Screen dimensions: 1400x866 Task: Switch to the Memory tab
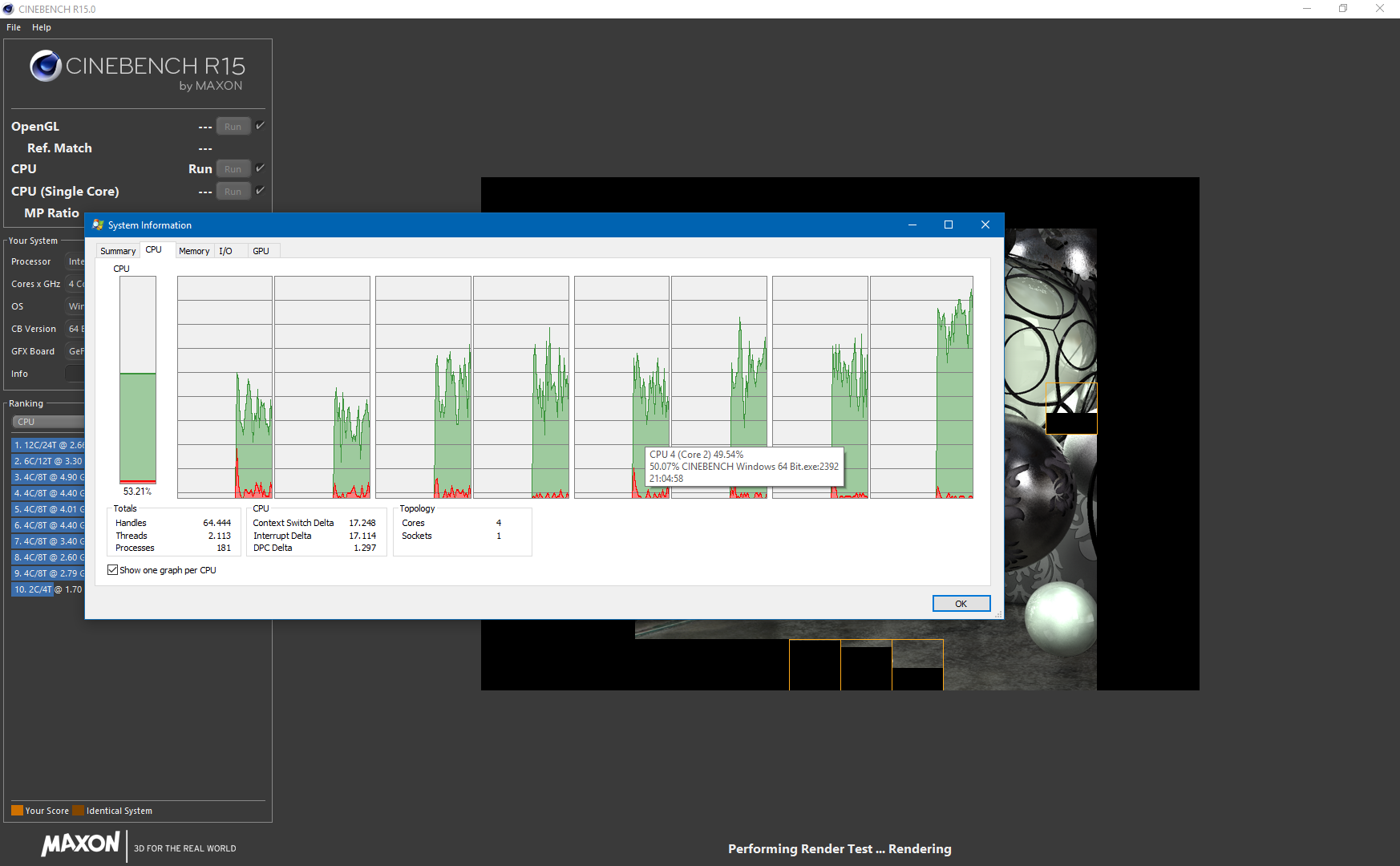pyautogui.click(x=194, y=251)
